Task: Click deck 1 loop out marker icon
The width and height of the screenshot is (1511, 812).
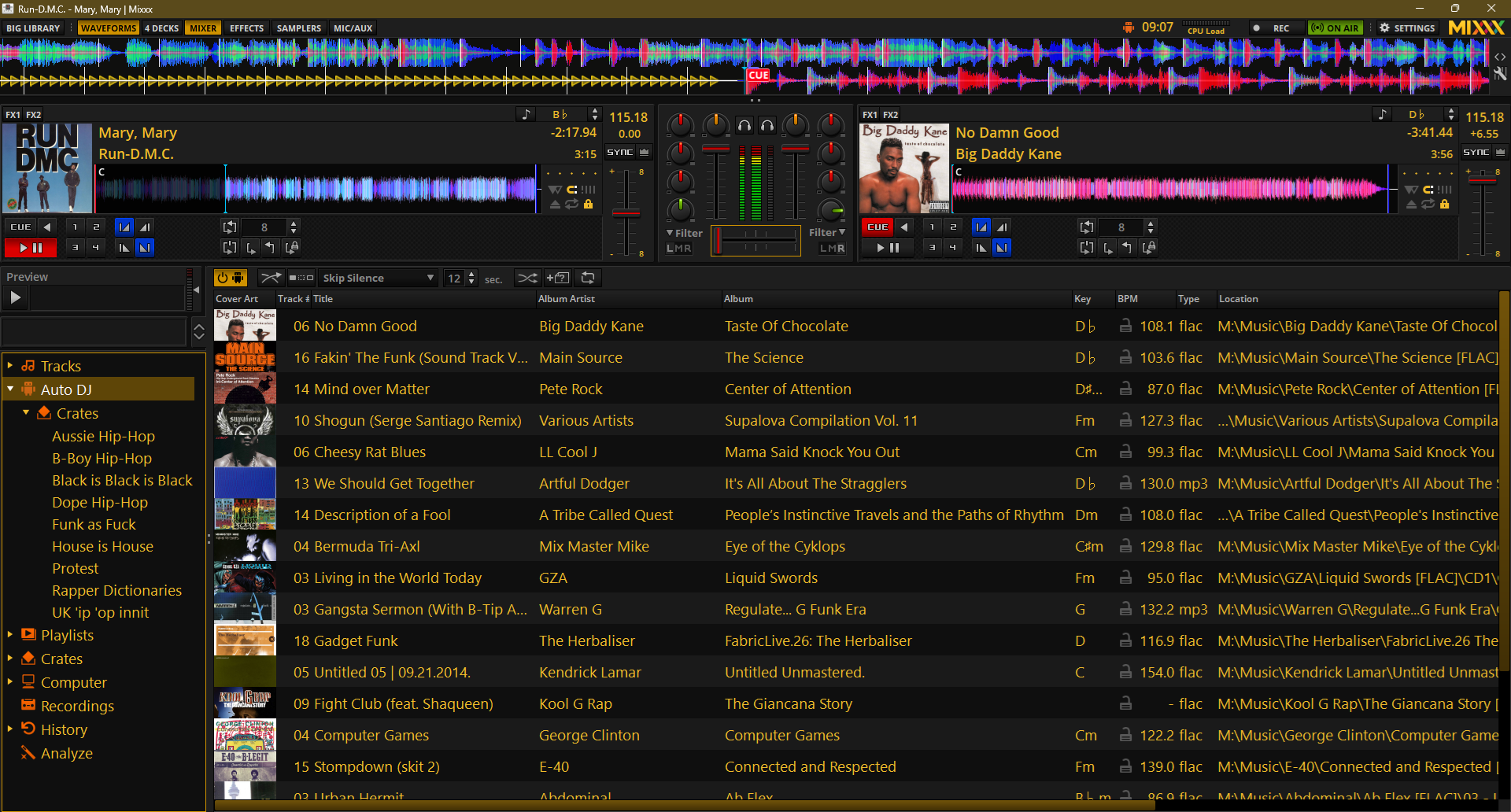Action: coord(270,247)
